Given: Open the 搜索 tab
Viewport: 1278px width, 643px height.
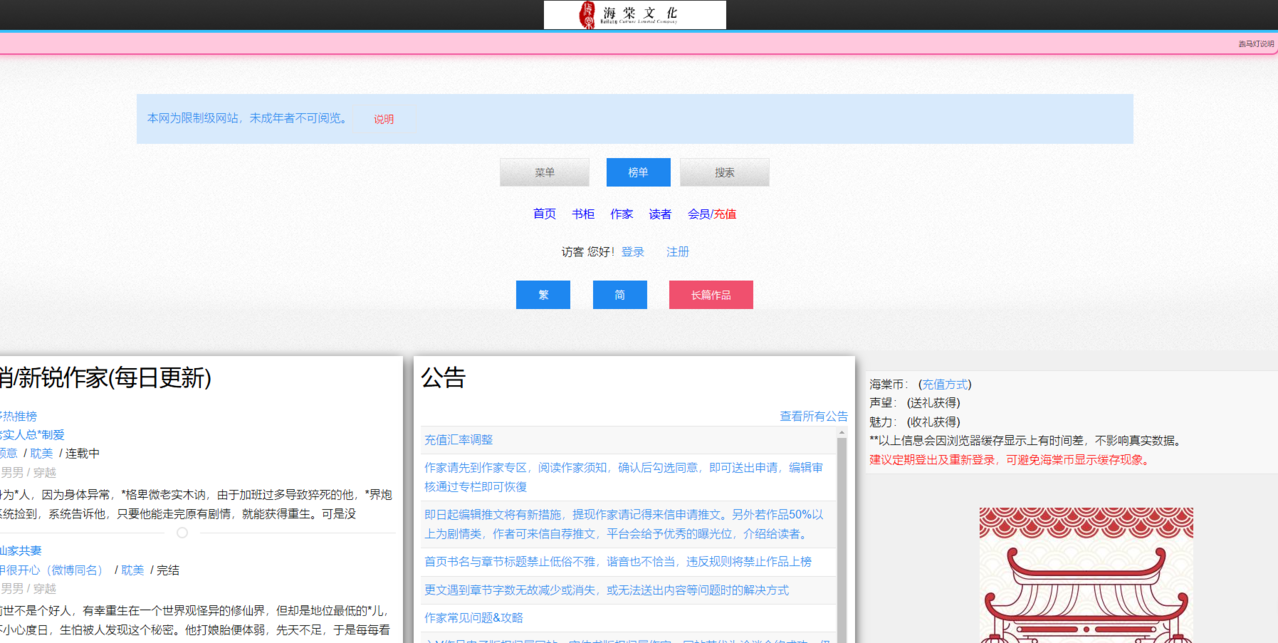Looking at the screenshot, I should tap(724, 171).
